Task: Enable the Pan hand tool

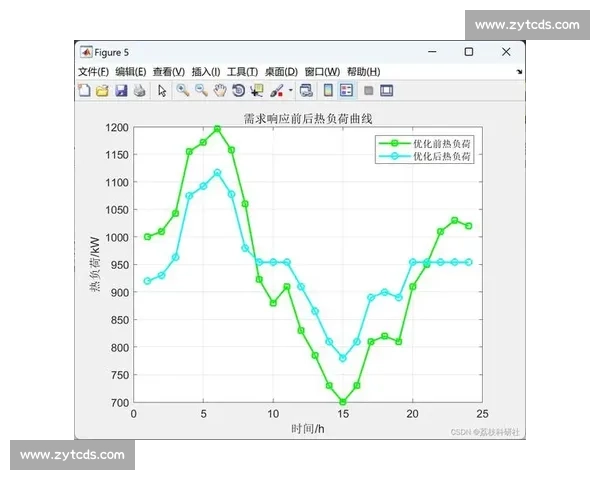Action: [x=220, y=91]
